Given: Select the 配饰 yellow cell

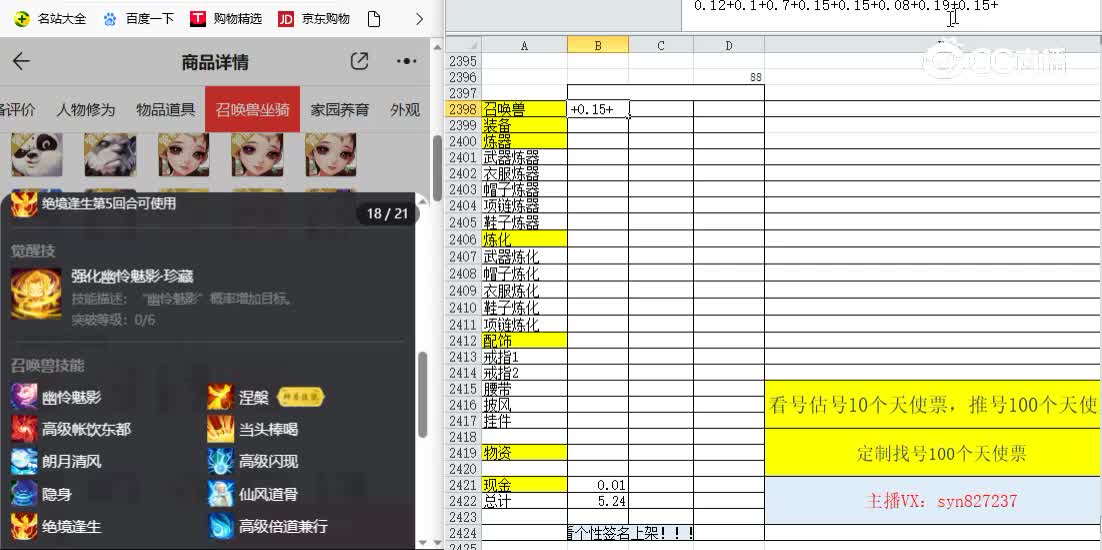Looking at the screenshot, I should pyautogui.click(x=524, y=341).
